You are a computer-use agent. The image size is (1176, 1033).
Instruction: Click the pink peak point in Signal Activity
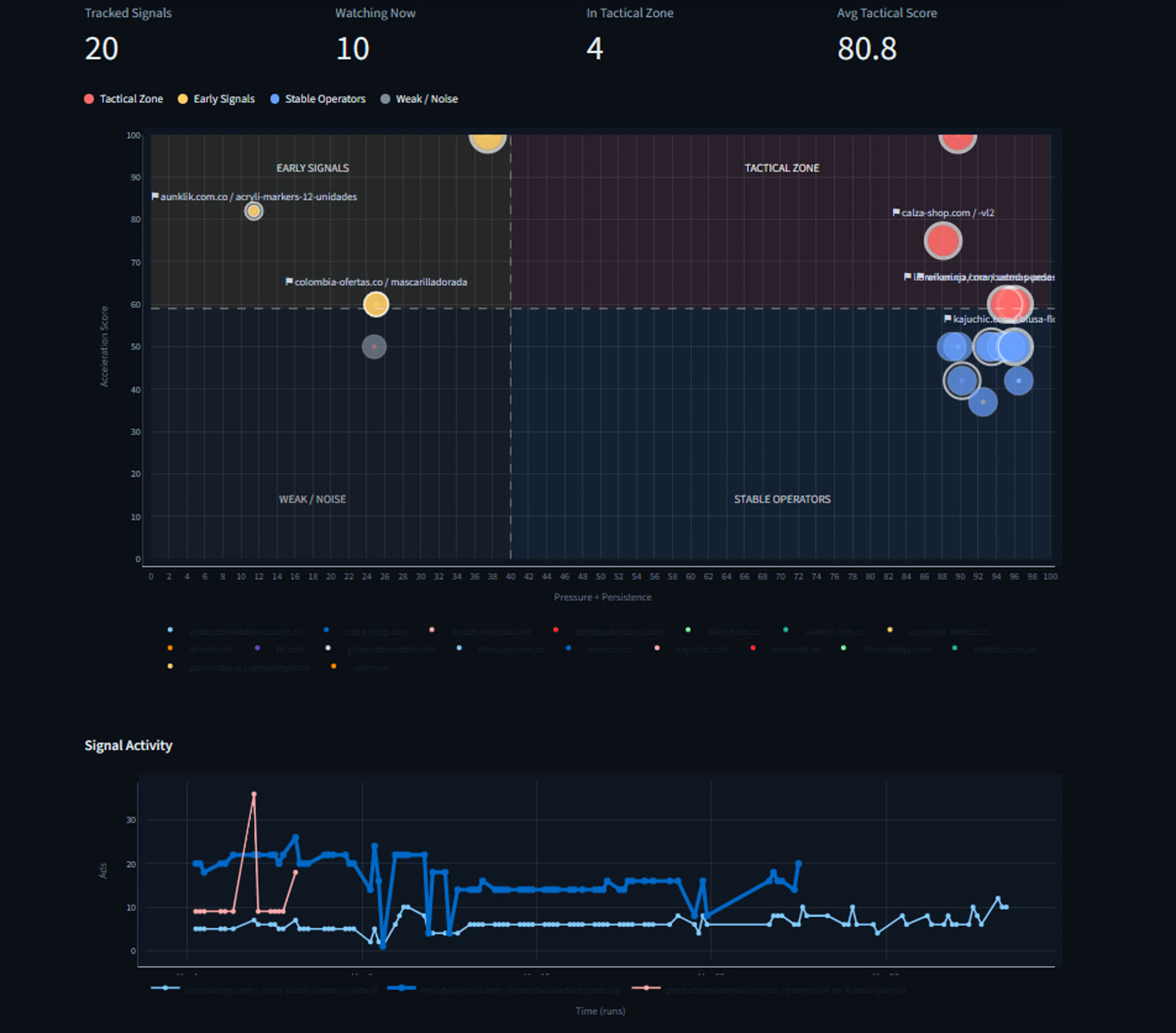(254, 794)
